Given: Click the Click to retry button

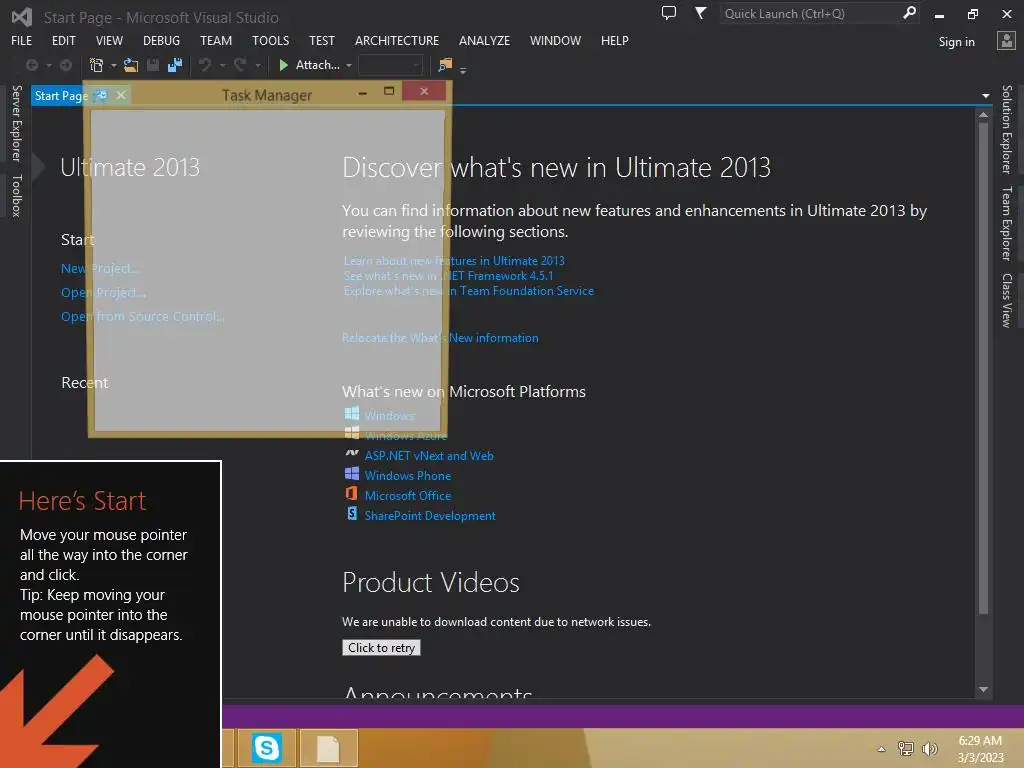Looking at the screenshot, I should 381,647.
